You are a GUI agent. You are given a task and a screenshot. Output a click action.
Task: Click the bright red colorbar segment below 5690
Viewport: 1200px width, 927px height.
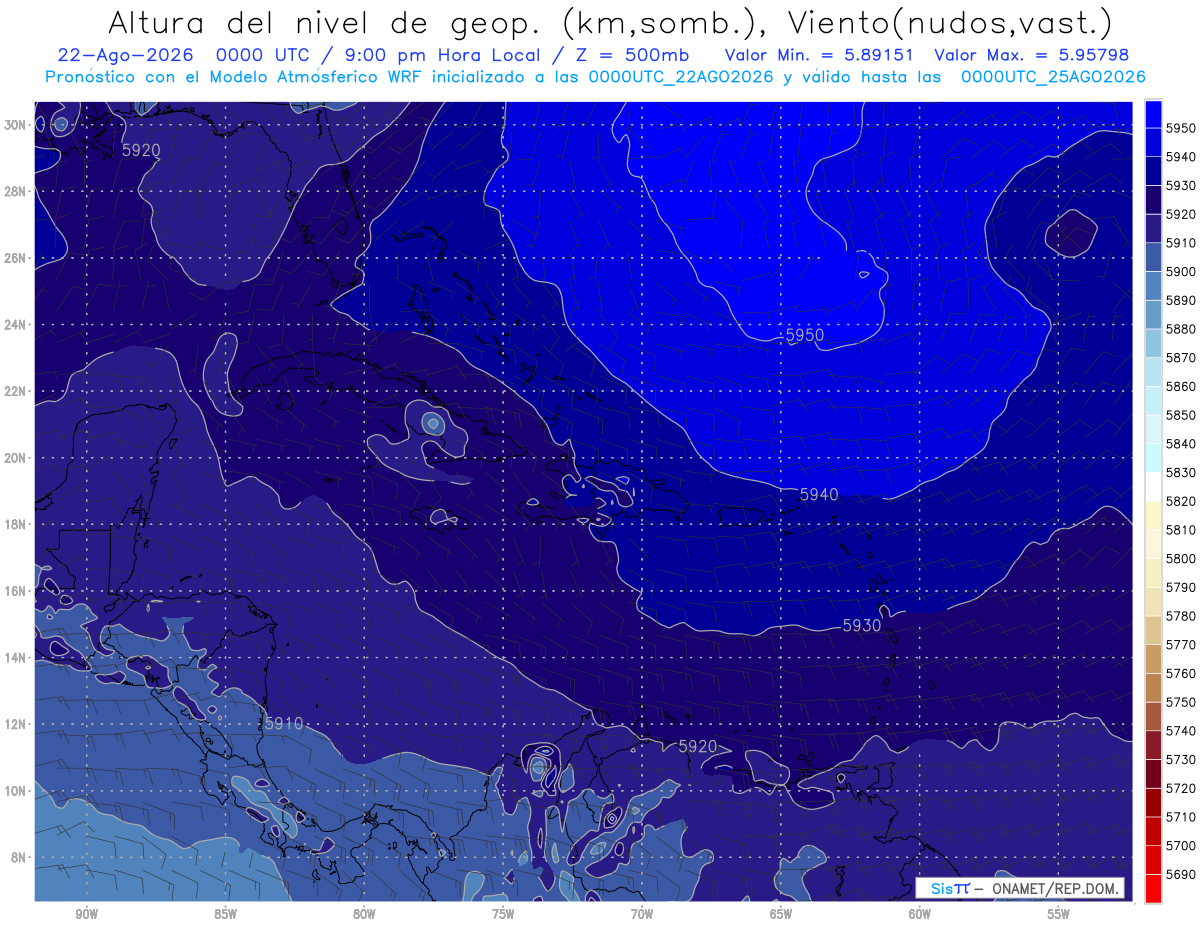(x=1153, y=888)
